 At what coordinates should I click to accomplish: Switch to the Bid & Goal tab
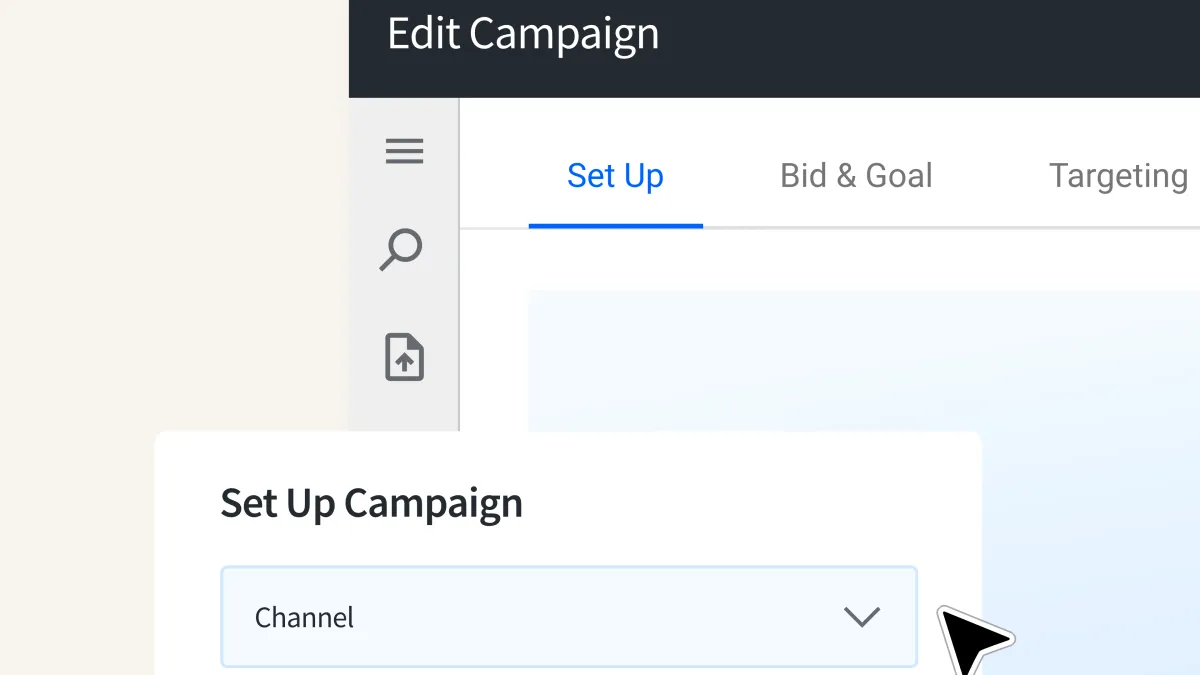click(x=856, y=175)
